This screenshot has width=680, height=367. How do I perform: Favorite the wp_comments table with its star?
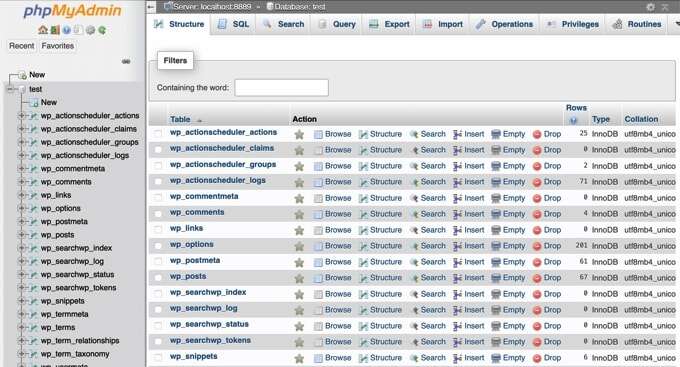pyautogui.click(x=299, y=214)
